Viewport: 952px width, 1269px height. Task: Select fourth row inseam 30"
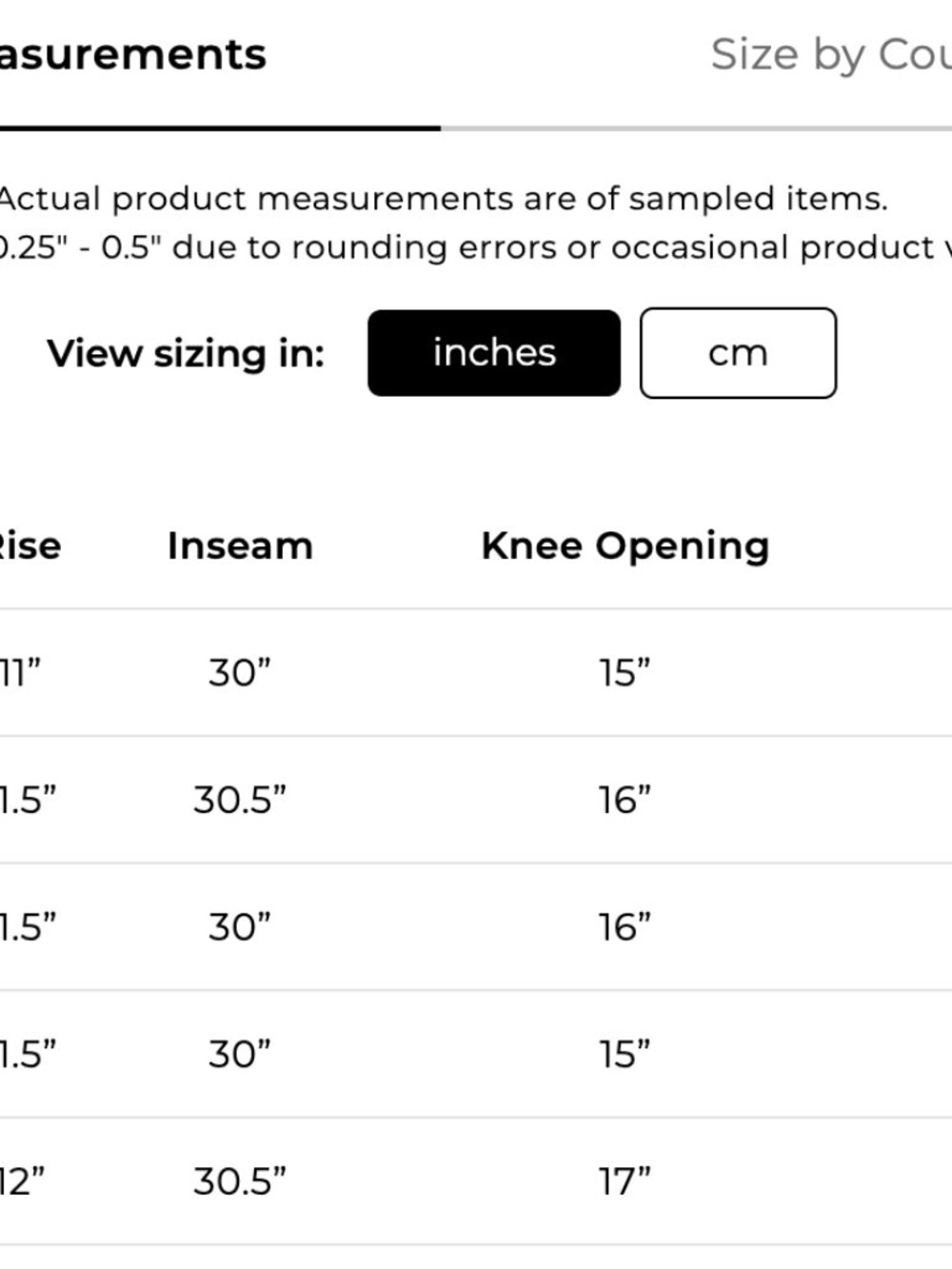click(240, 1055)
